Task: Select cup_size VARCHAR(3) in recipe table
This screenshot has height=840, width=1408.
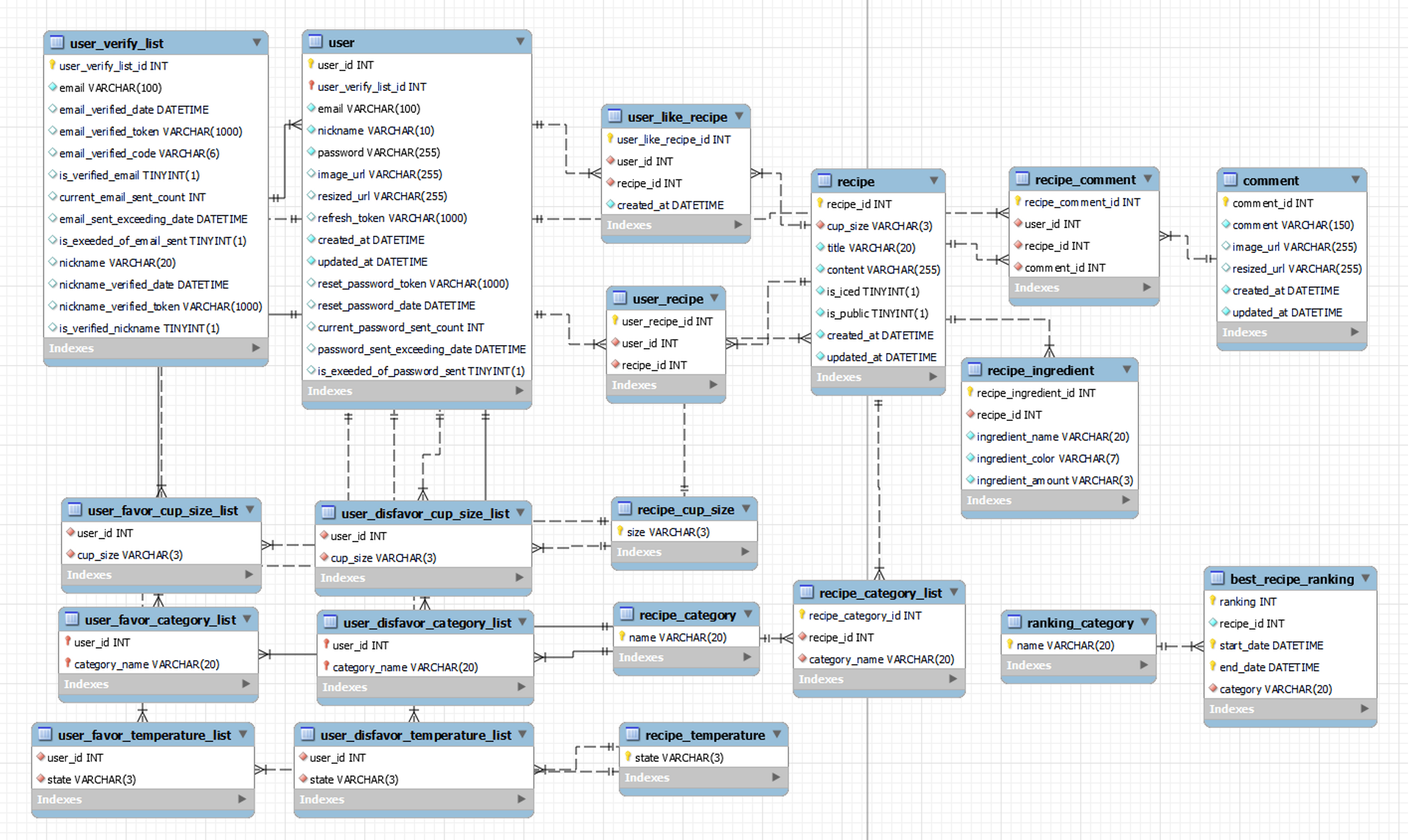Action: coord(878,226)
